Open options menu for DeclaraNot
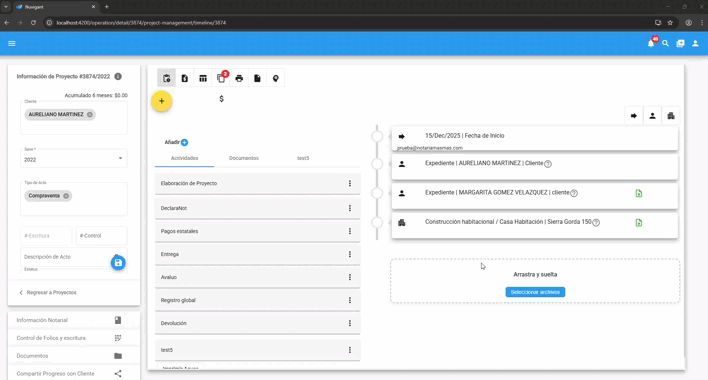The width and height of the screenshot is (708, 380). click(349, 208)
